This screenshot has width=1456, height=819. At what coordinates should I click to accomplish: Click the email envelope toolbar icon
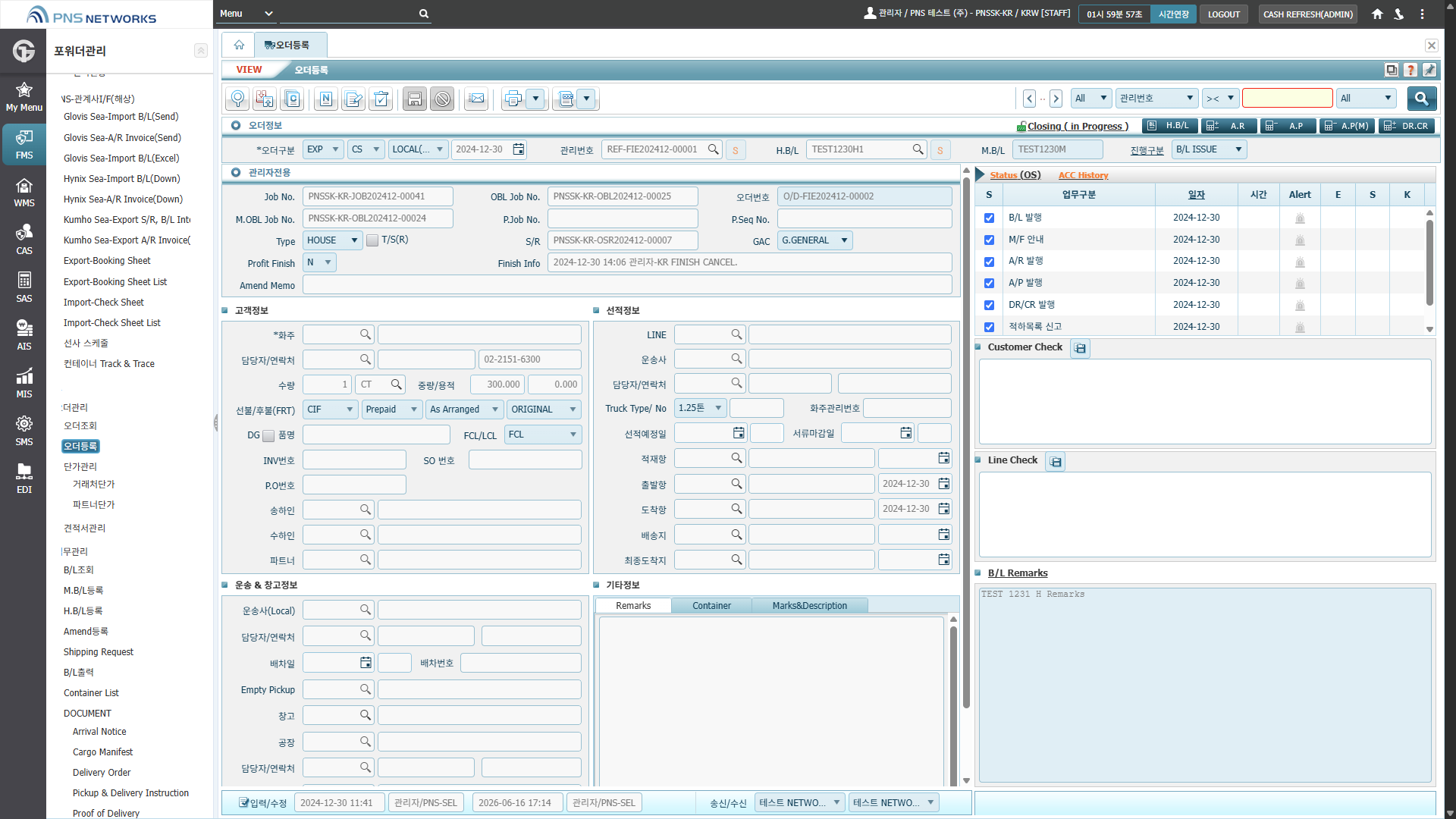(x=476, y=99)
